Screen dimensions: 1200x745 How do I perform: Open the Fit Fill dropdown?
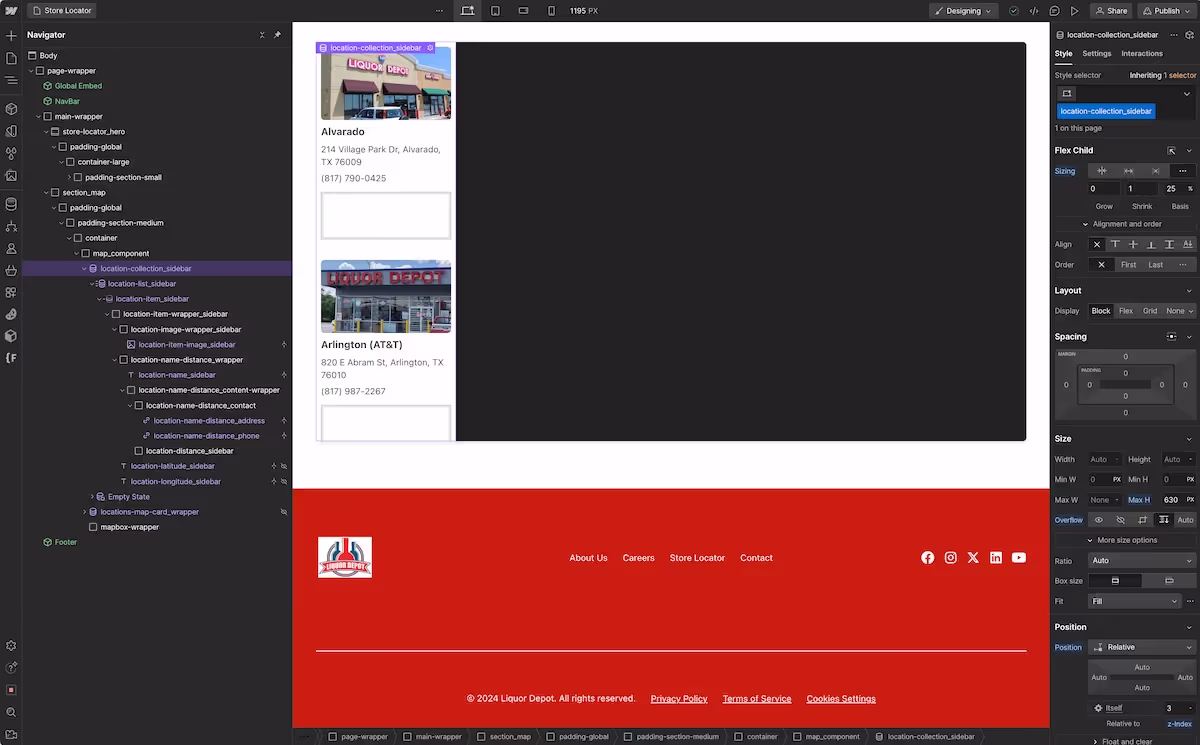[x=1135, y=601]
